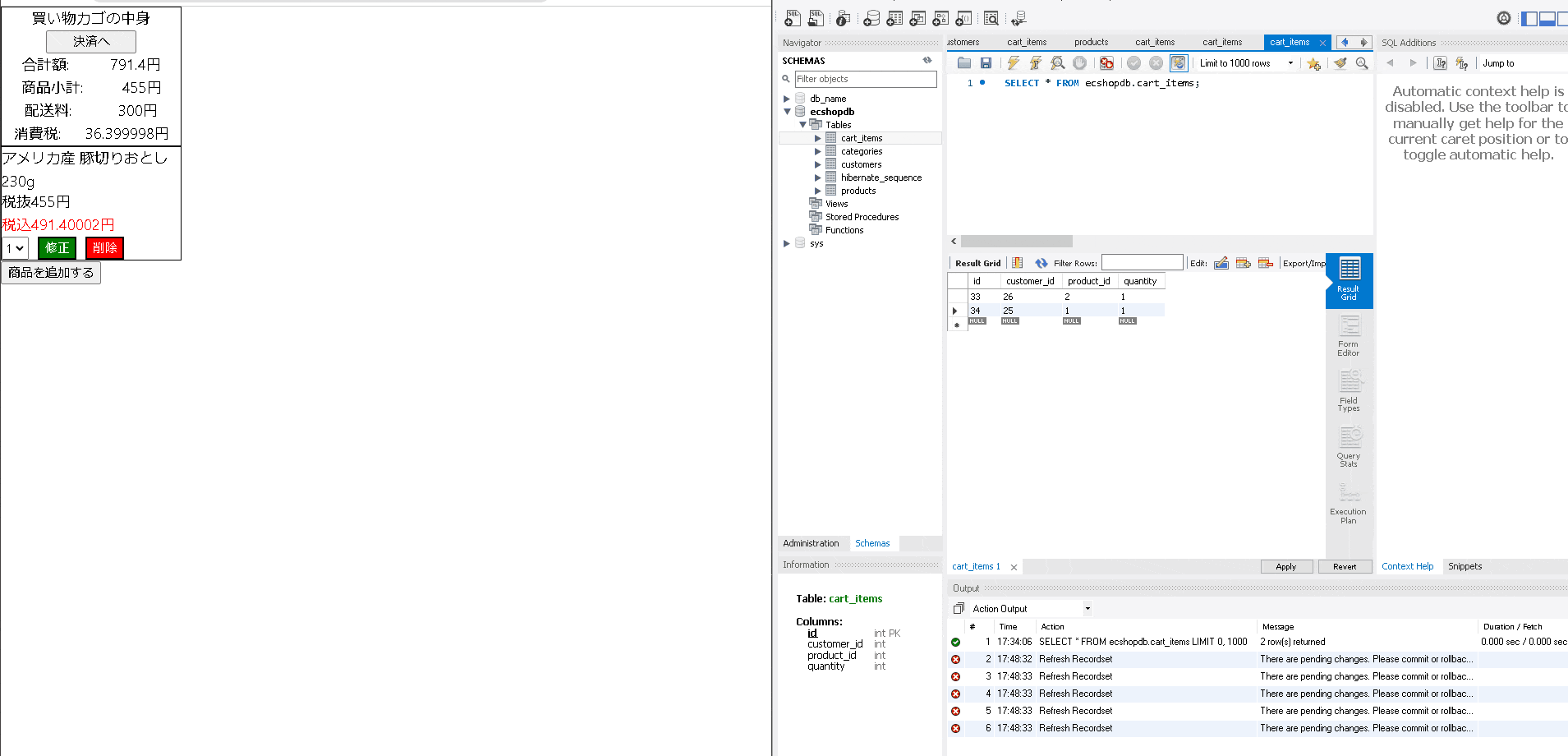Focus the Filter Rows field
The height and width of the screenshot is (756, 1568).
click(1142, 263)
